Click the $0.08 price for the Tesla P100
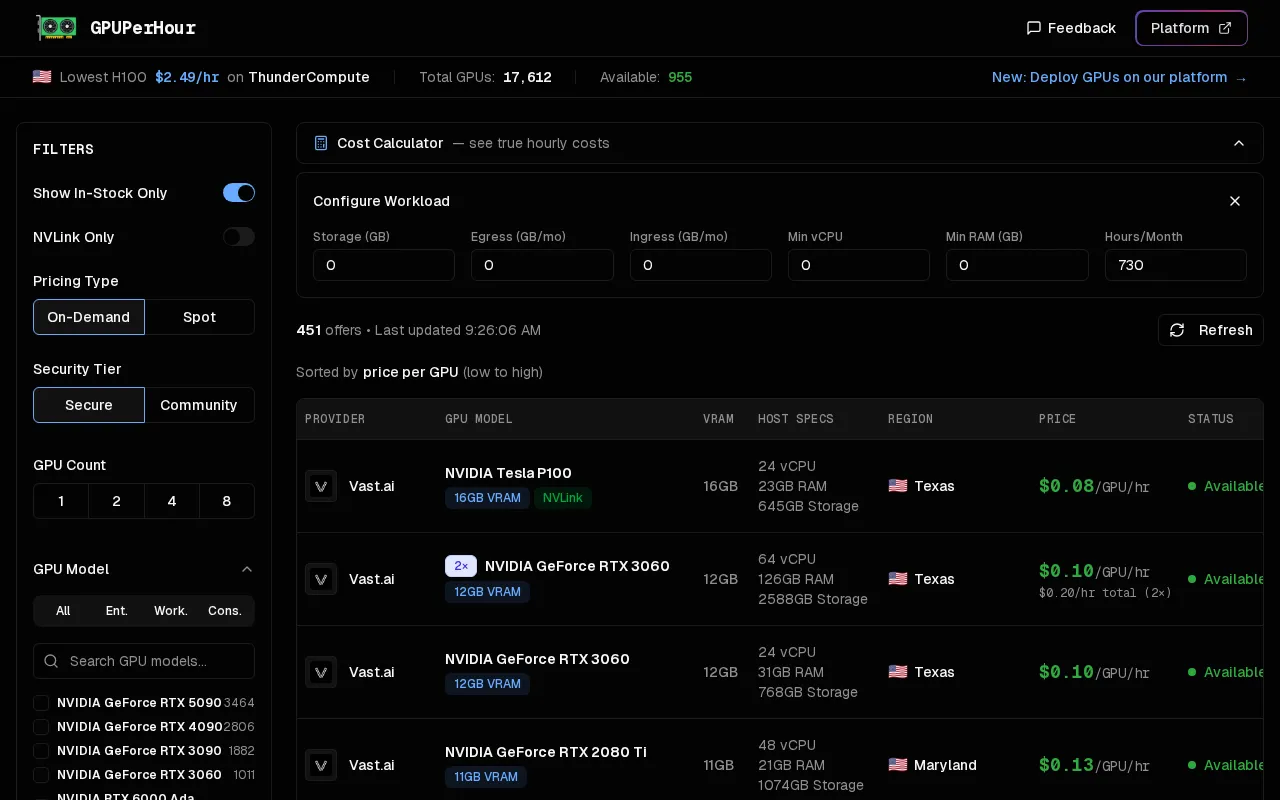1280x800 pixels. (x=1067, y=486)
